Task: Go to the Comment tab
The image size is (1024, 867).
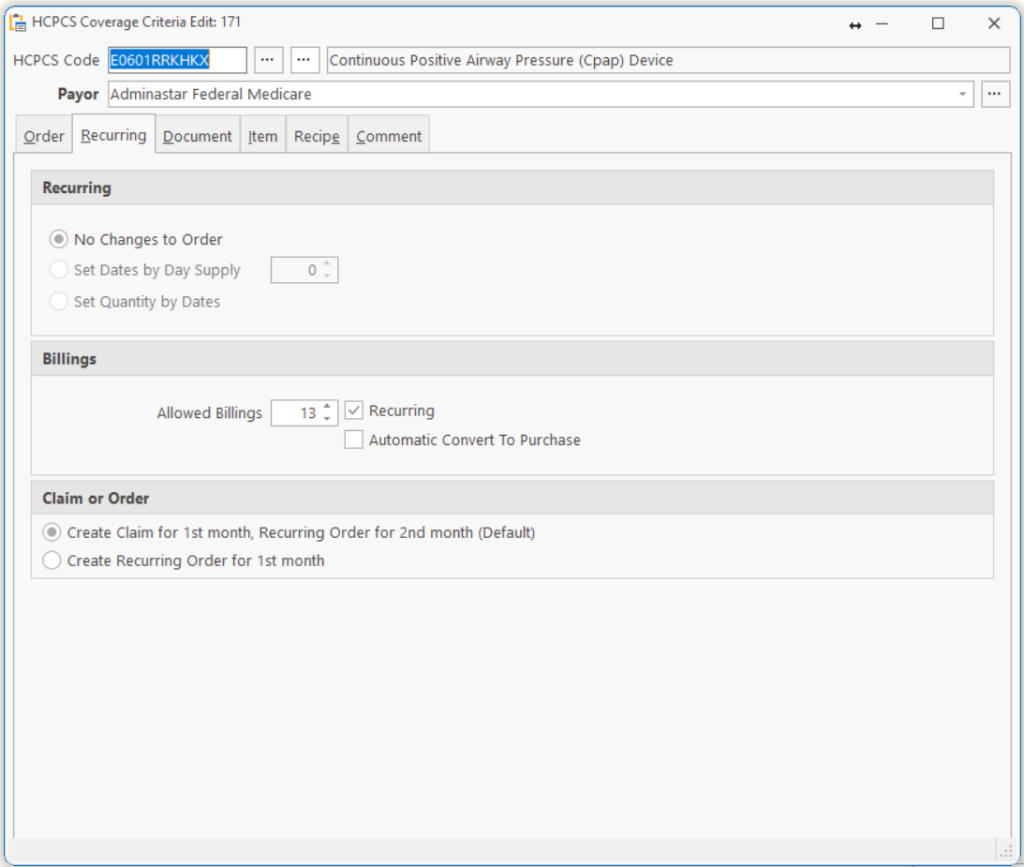Action: 389,136
